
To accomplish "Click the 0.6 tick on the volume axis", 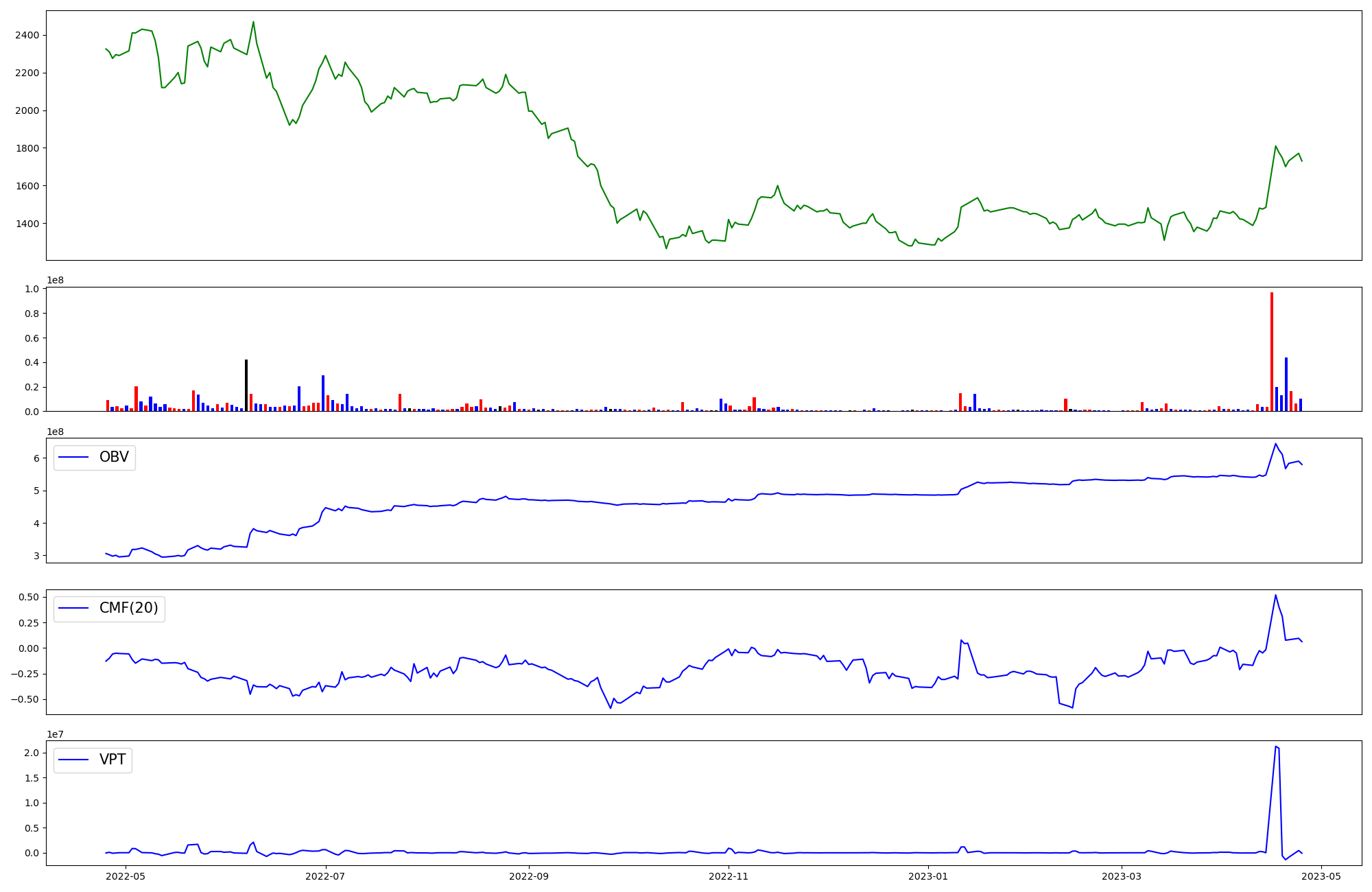I will click(x=32, y=338).
